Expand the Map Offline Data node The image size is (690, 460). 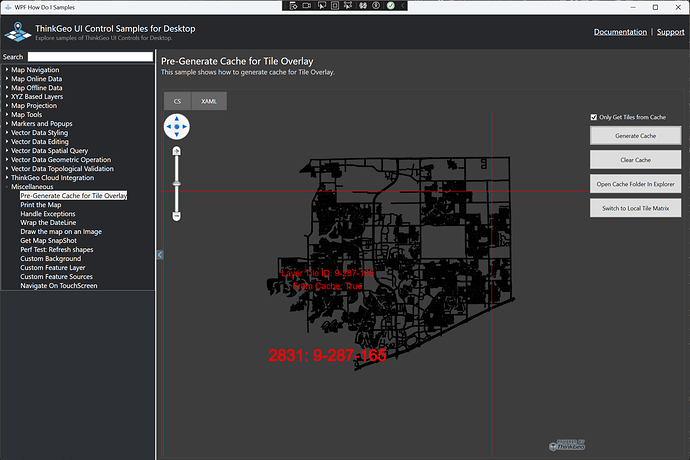(7, 88)
